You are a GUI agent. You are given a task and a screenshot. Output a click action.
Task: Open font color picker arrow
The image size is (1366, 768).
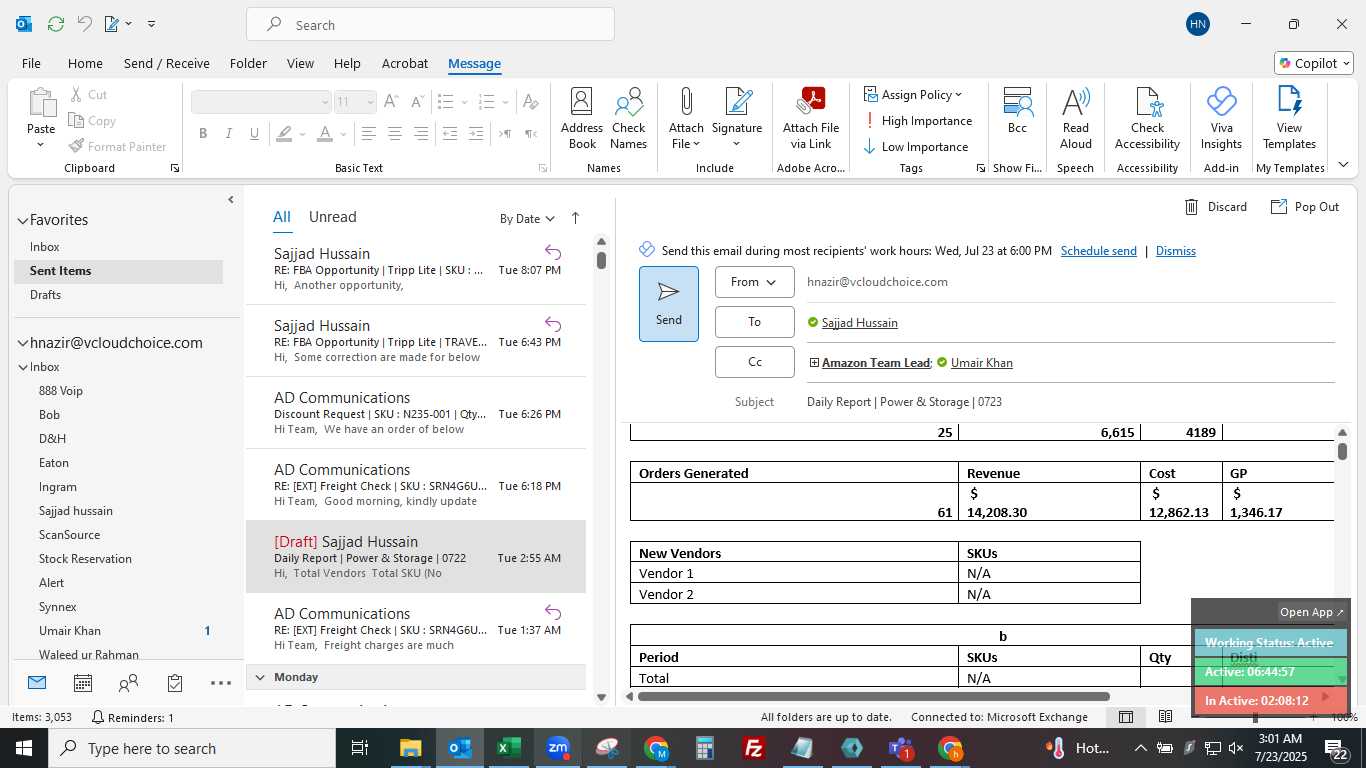click(x=343, y=133)
